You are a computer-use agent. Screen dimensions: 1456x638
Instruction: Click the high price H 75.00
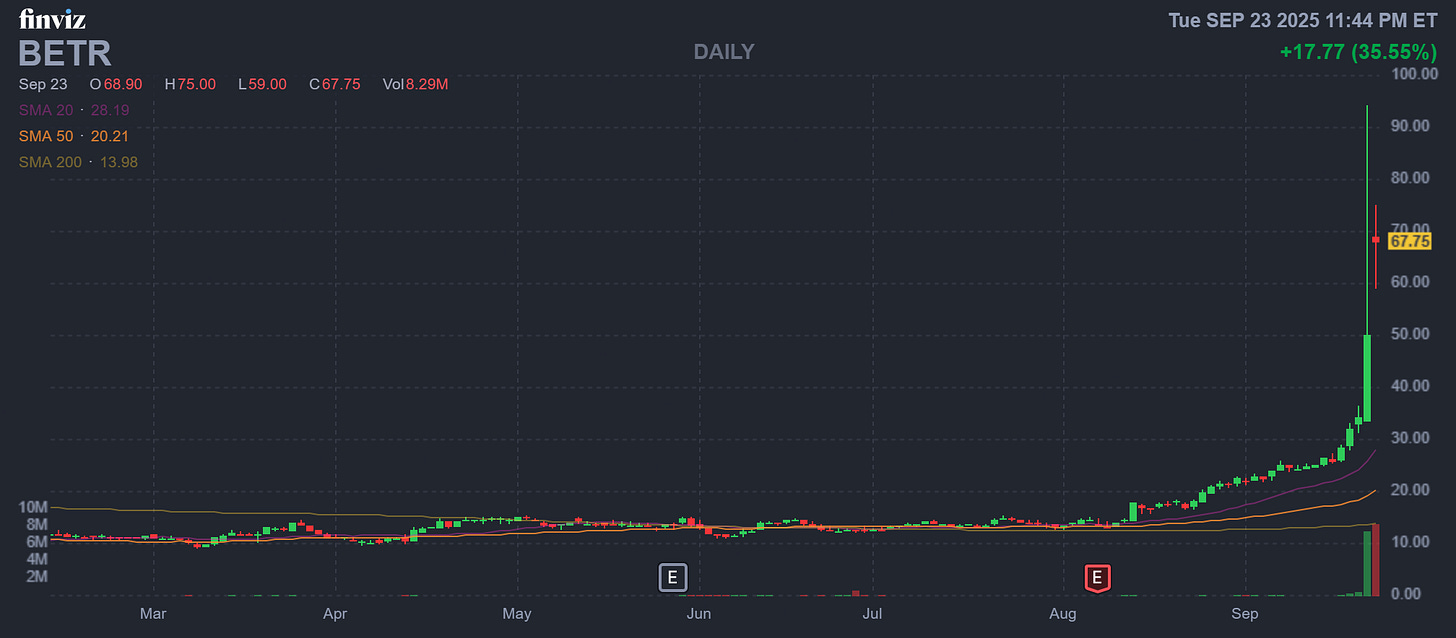pos(190,84)
